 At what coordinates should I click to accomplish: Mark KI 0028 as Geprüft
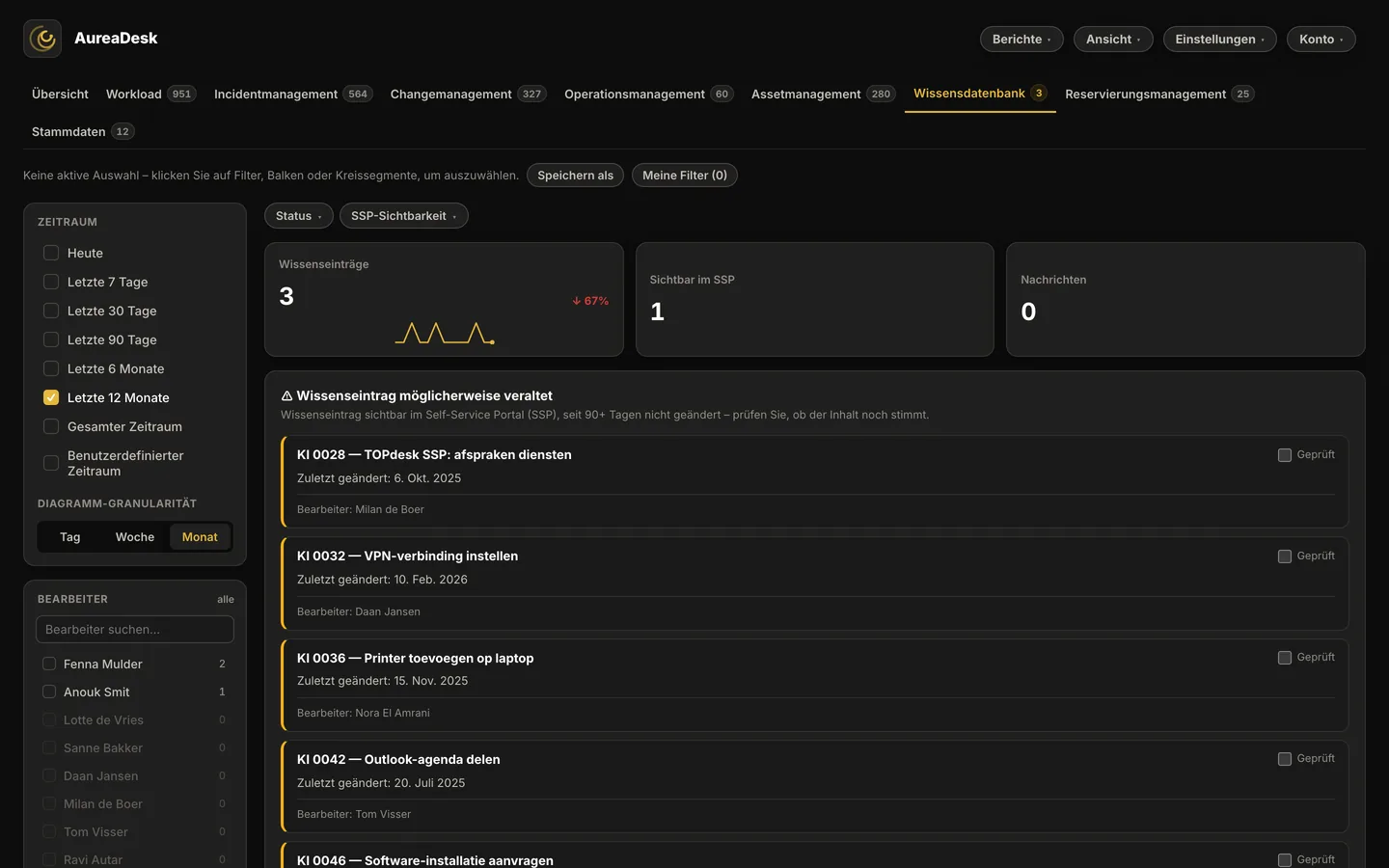click(x=1285, y=455)
